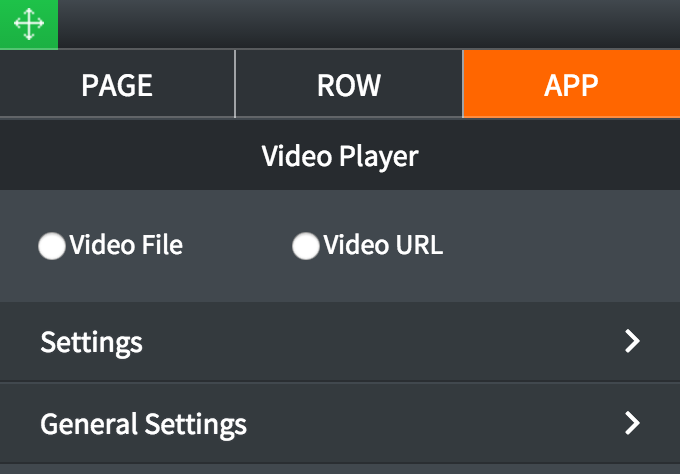Expand General Settings using its chevron arrow
This screenshot has width=680, height=474.
coord(632,423)
